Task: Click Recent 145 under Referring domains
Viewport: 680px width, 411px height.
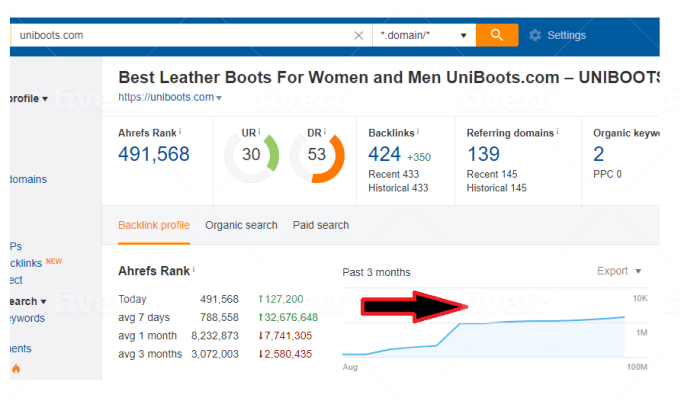Action: (x=492, y=174)
